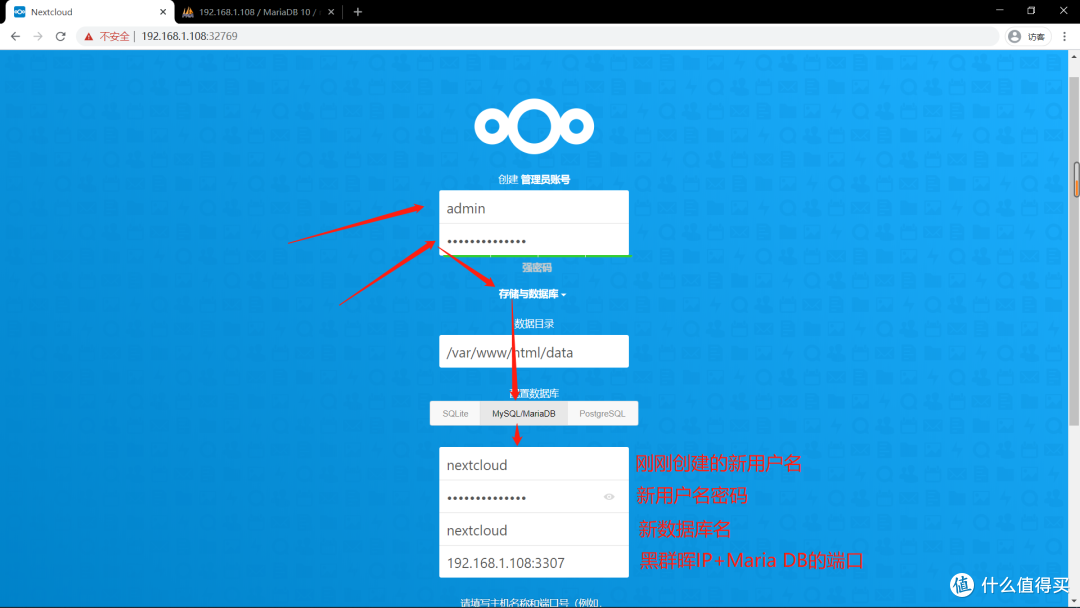1080x608 pixels.
Task: Toggle password visibility with the eye icon
Action: click(611, 497)
